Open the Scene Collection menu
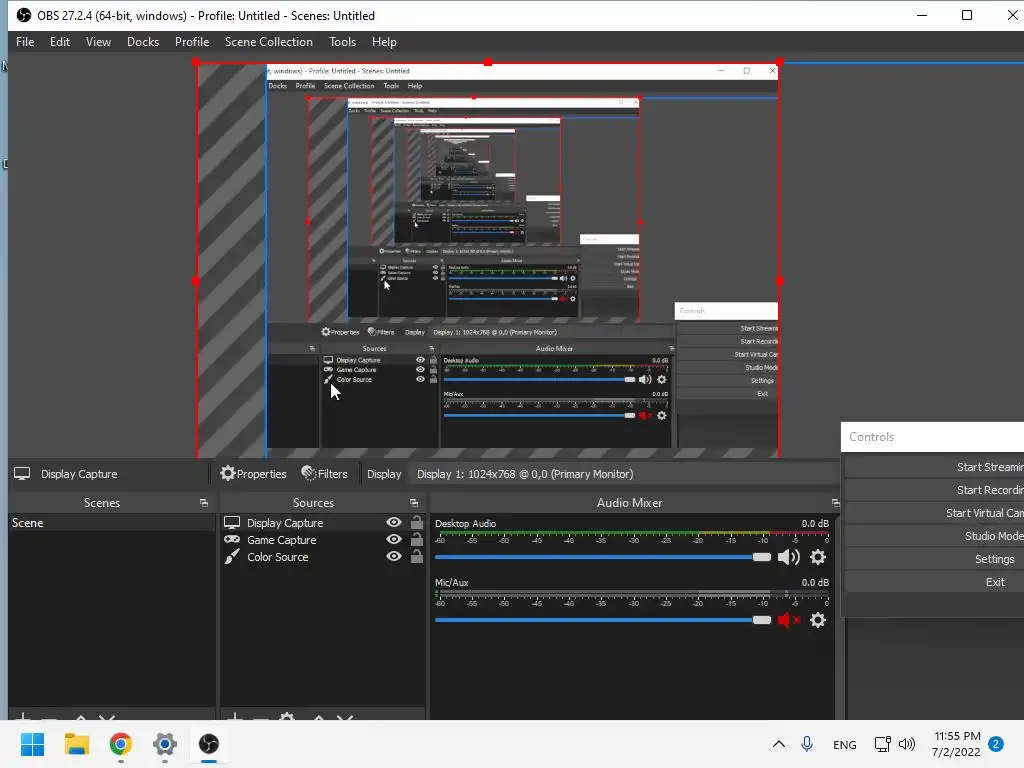1024x768 pixels. pyautogui.click(x=268, y=42)
